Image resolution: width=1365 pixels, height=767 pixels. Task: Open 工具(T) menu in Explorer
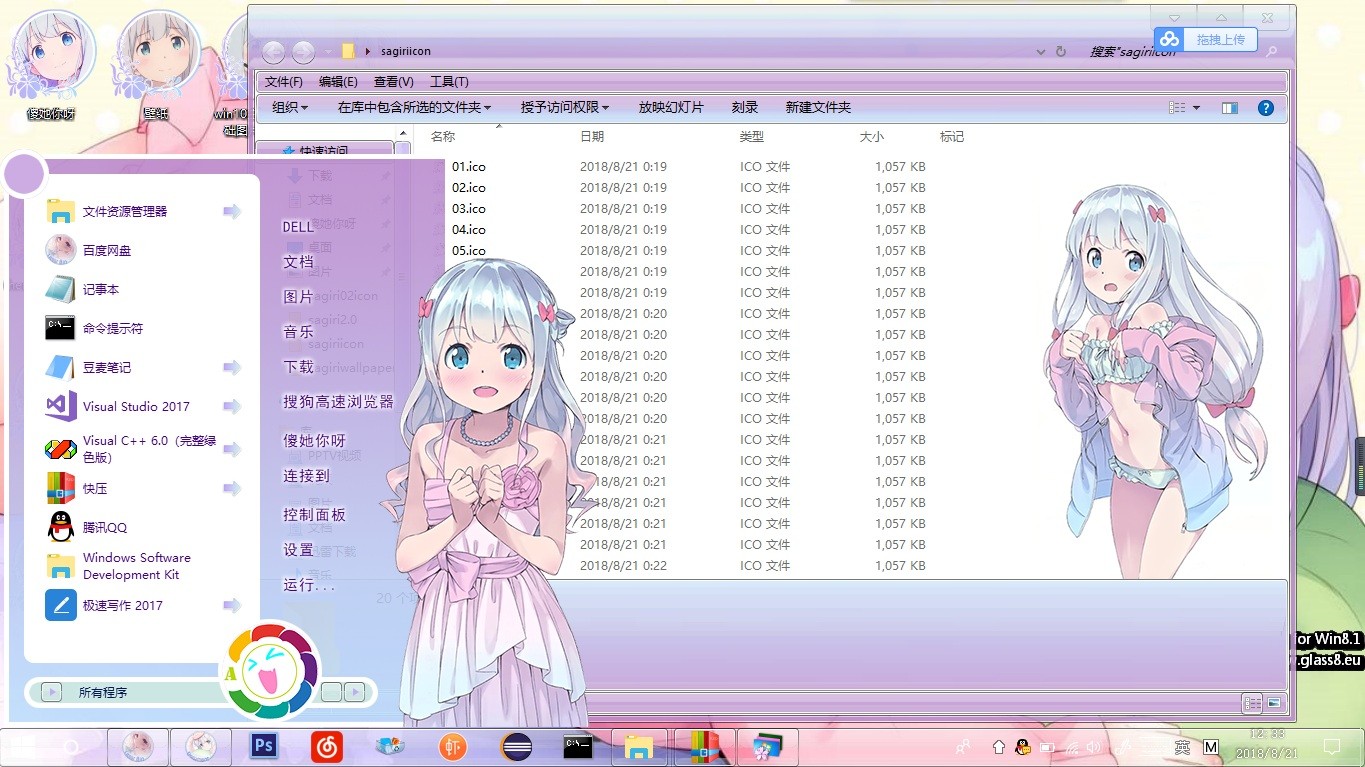pyautogui.click(x=449, y=82)
